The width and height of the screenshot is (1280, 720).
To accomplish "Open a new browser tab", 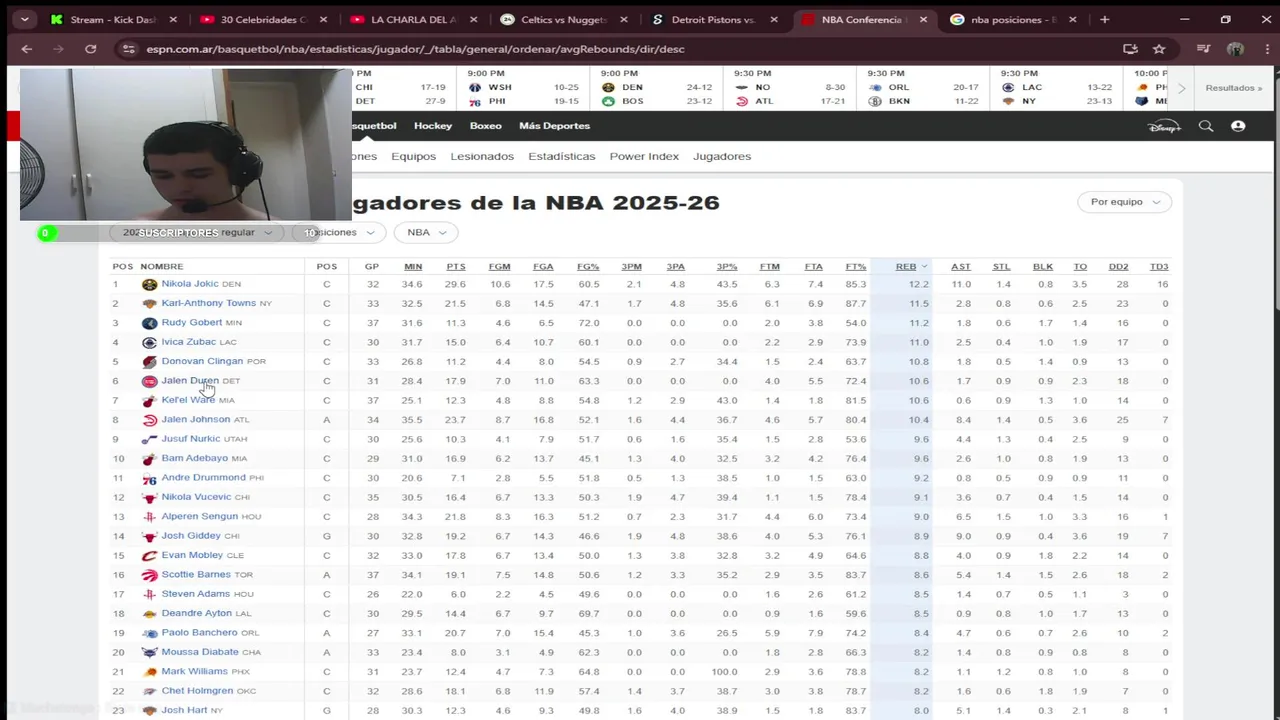I will click(x=1104, y=19).
